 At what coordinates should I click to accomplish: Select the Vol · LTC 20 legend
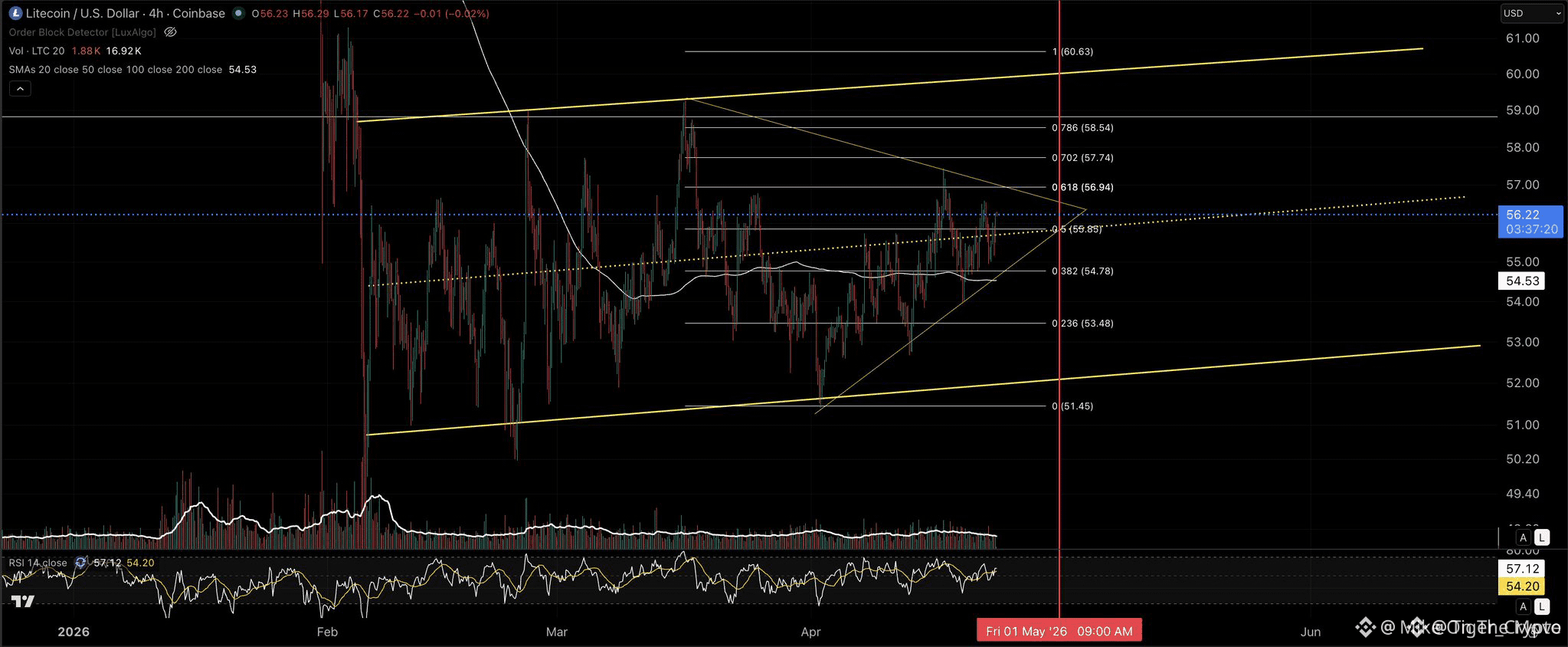click(37, 51)
